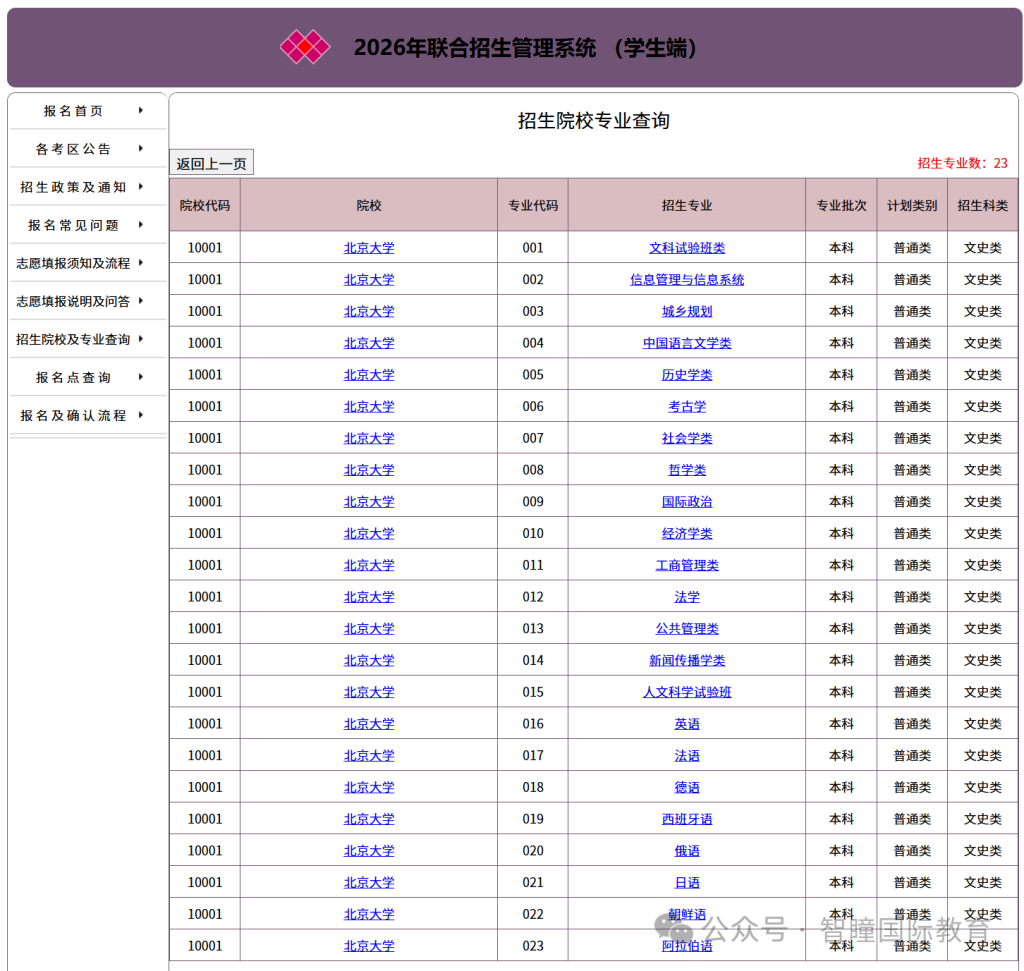Expand the arrow next to 各考区公告

140,148
